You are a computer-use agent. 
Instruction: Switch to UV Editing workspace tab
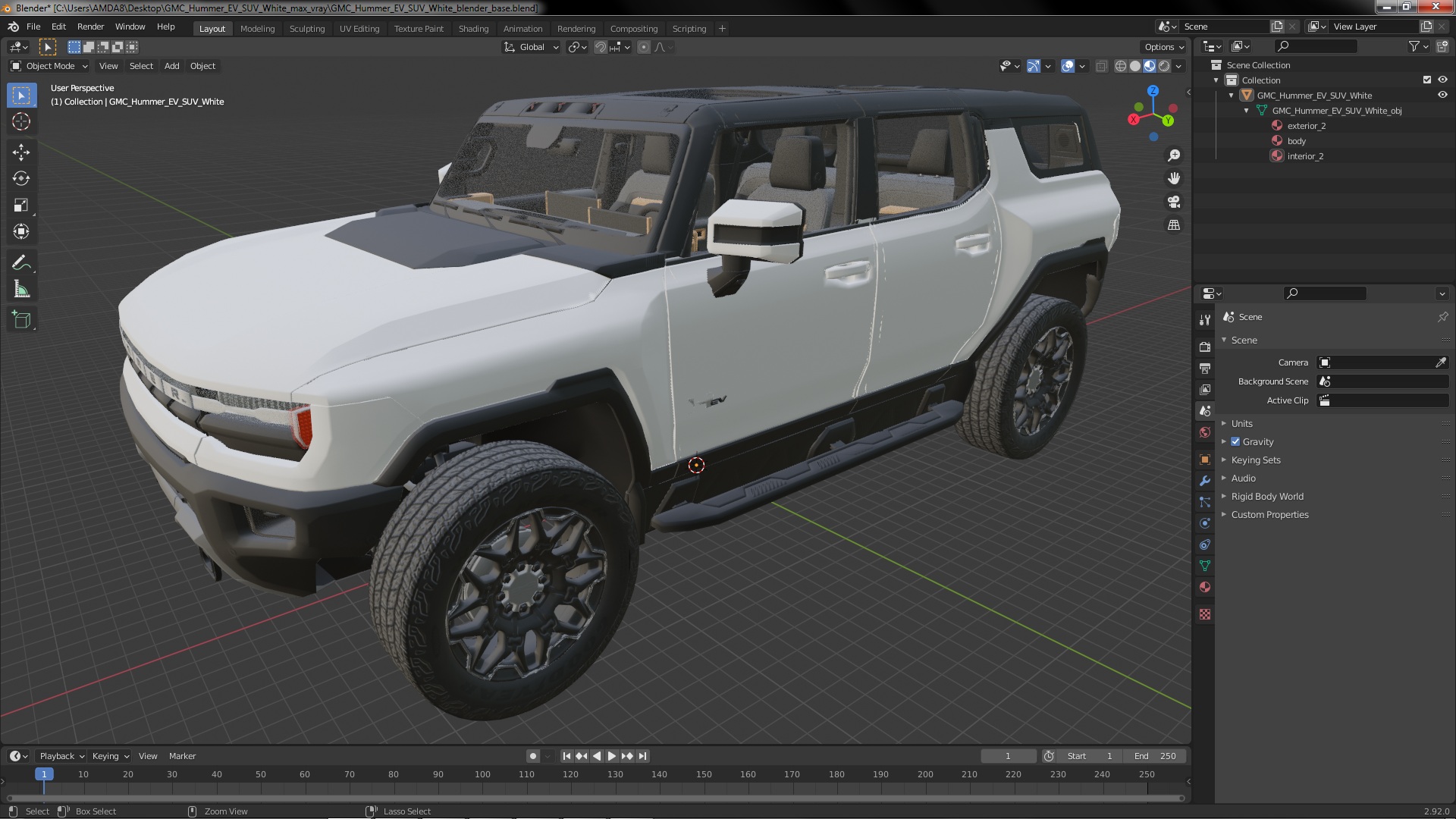point(359,29)
